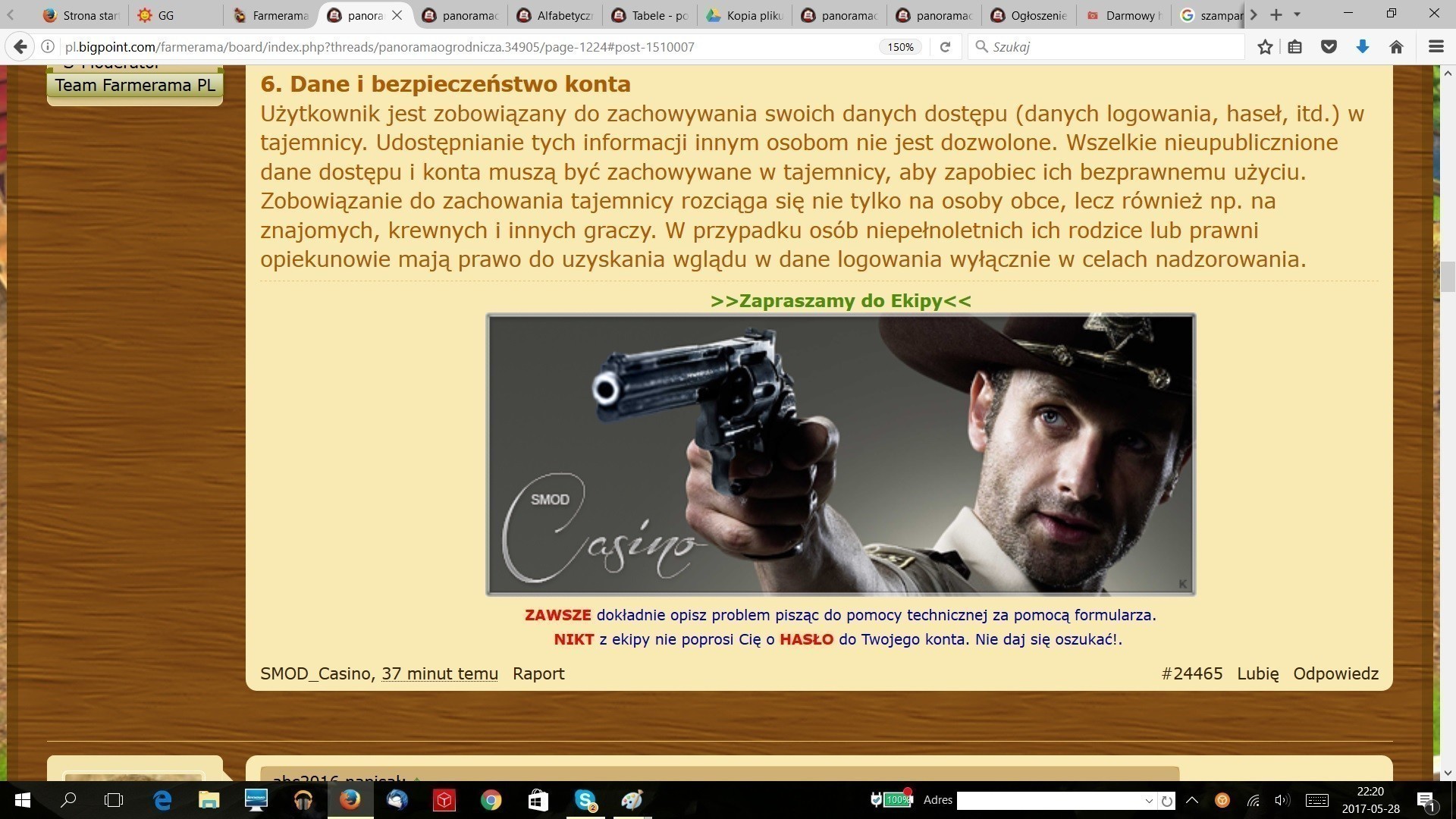
Task: Show site information icon in address bar
Action: pos(48,47)
